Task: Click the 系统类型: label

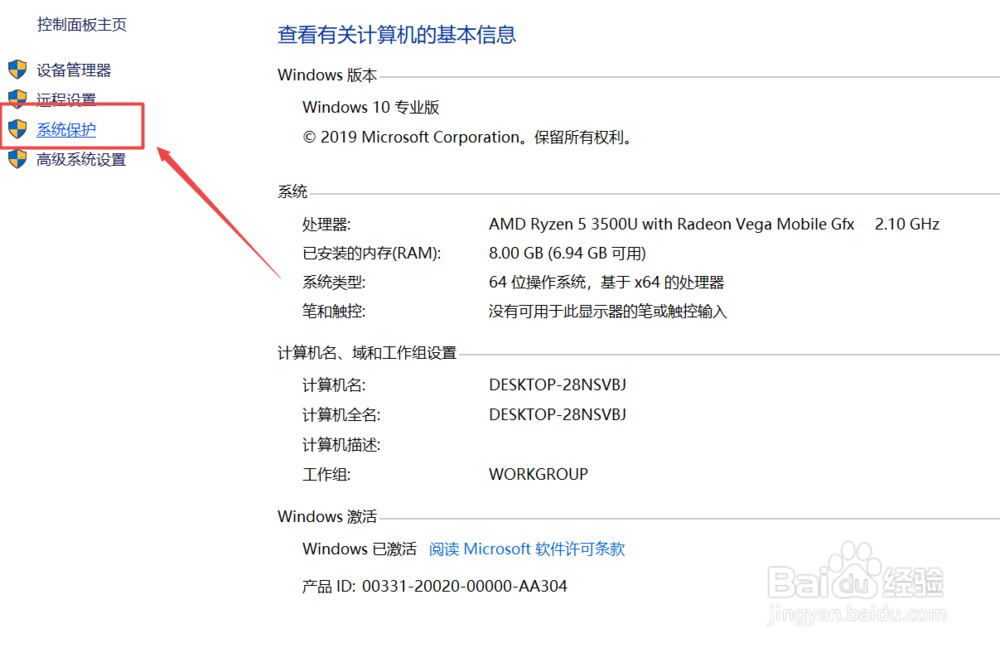Action: [334, 282]
